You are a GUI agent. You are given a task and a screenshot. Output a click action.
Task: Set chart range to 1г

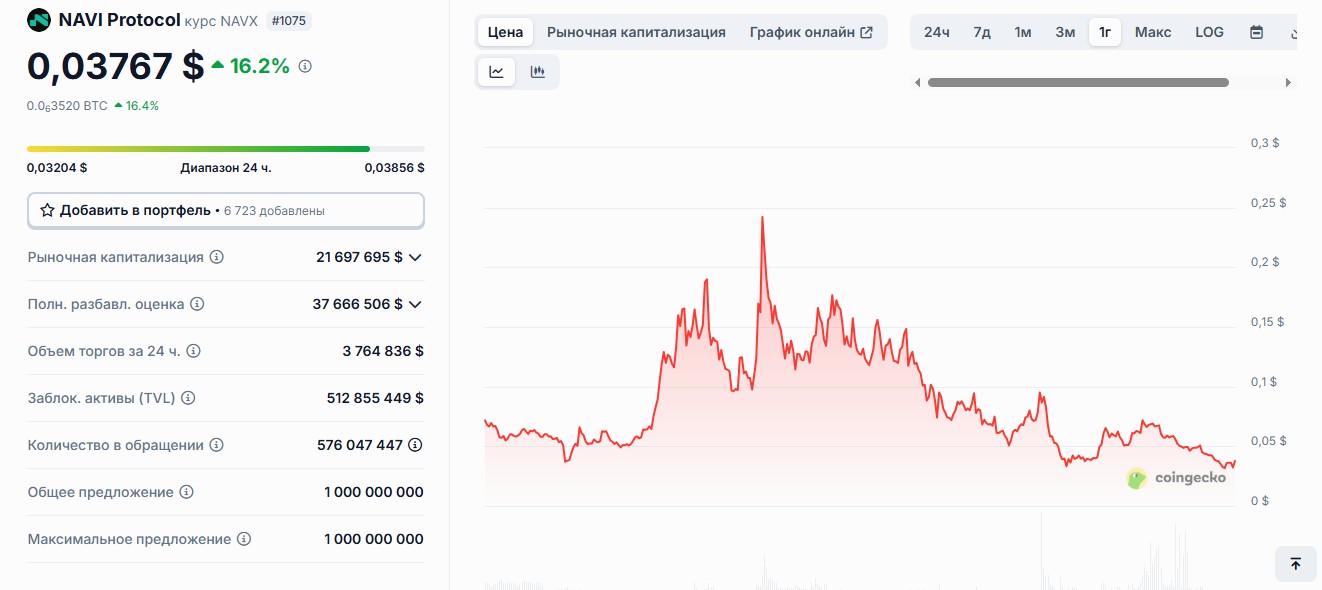pos(1105,32)
